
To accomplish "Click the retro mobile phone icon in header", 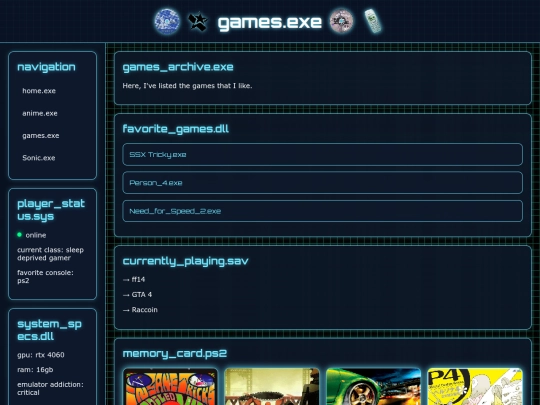I will pyautogui.click(x=373, y=21).
